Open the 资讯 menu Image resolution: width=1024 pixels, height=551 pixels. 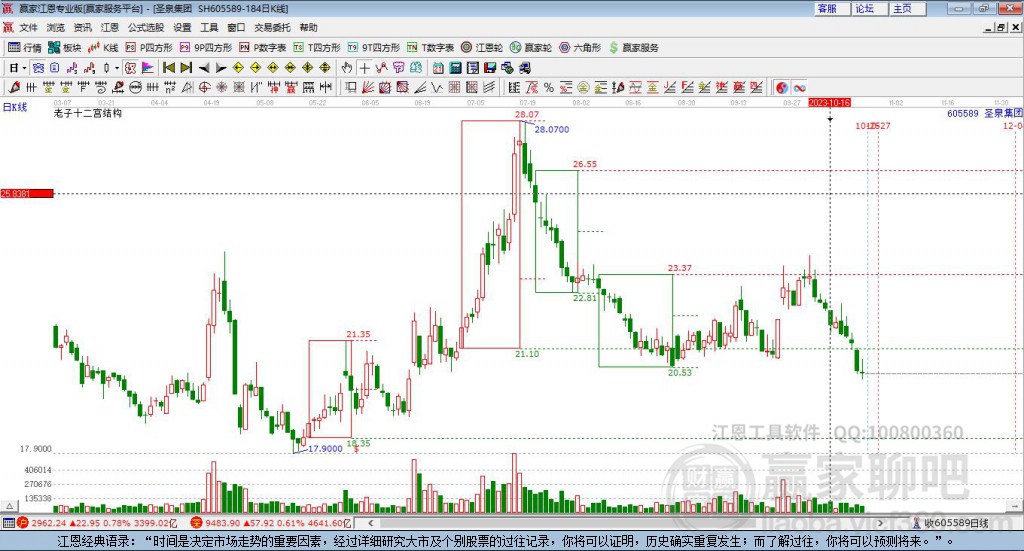click(83, 27)
